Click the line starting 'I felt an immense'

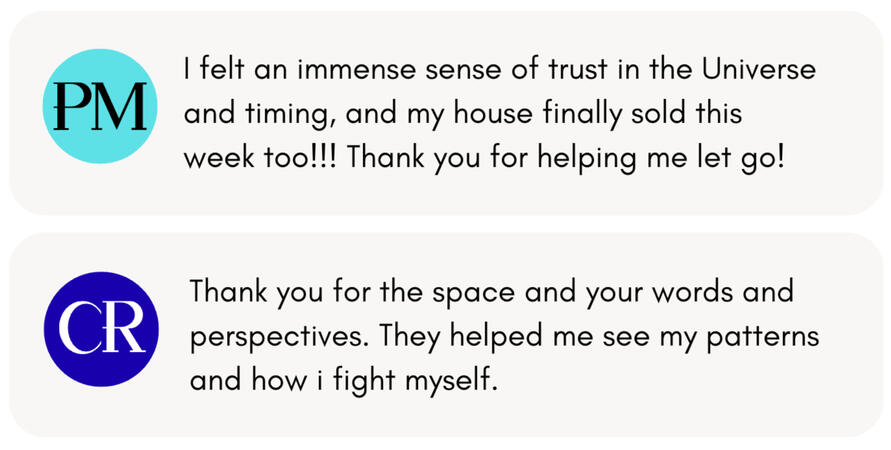point(499,70)
